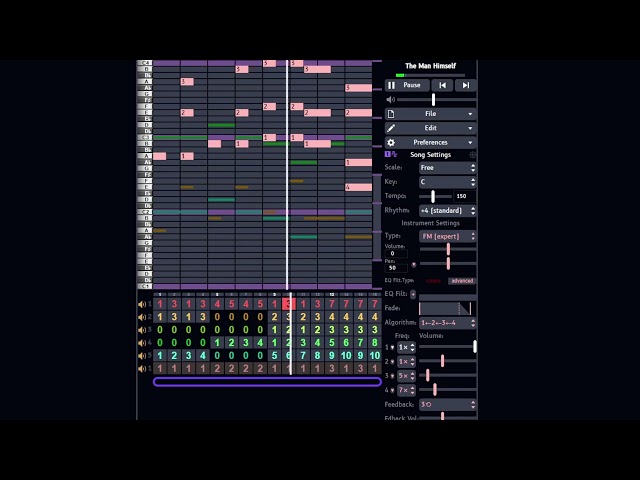The image size is (640, 480).
Task: Open operator 2 frequency selector 1×
Action: 406,362
